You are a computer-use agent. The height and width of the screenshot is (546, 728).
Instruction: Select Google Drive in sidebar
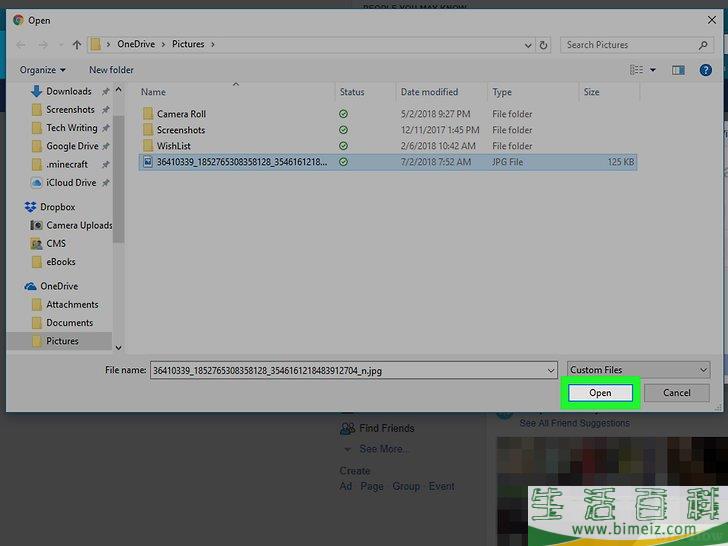point(72,146)
